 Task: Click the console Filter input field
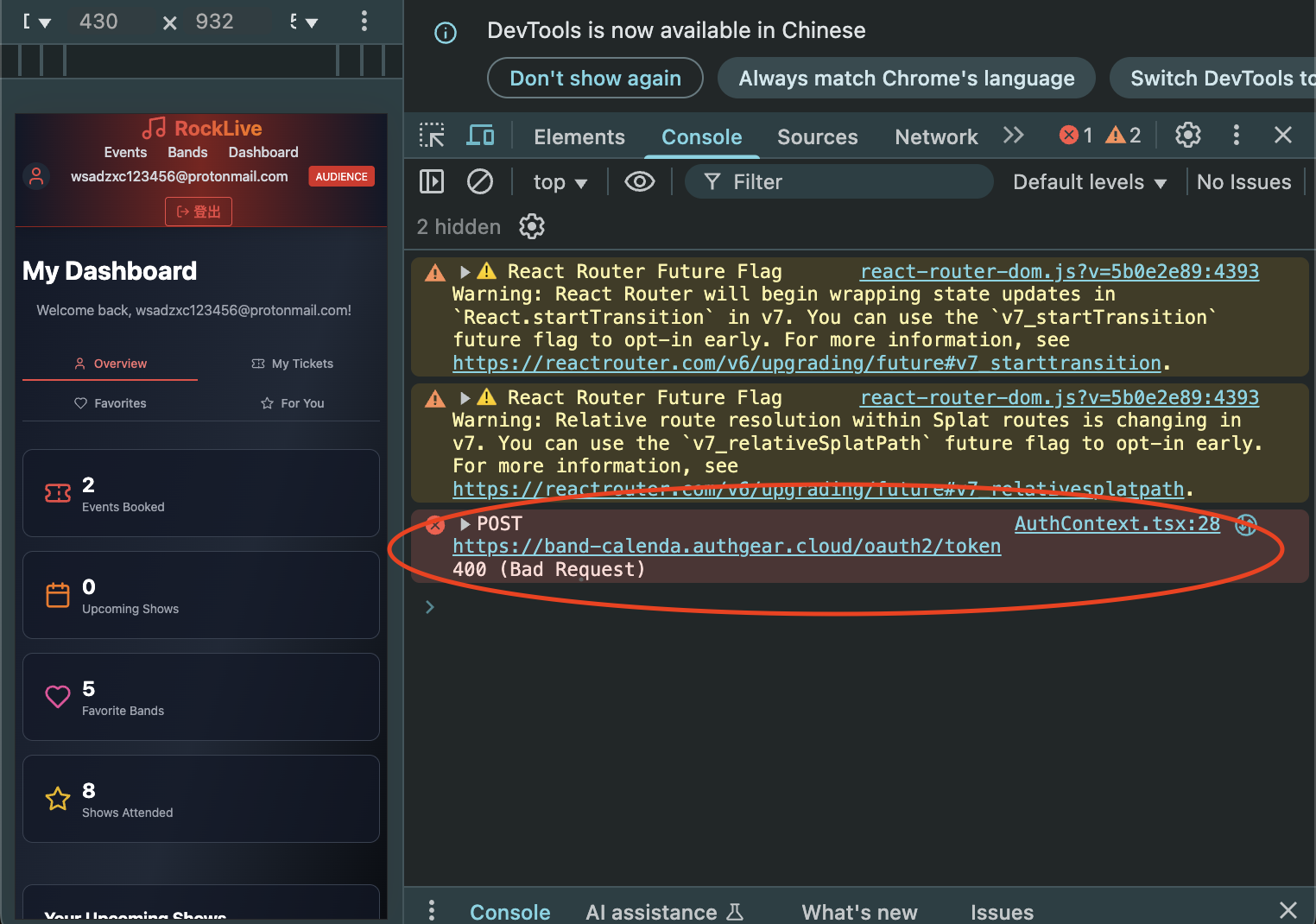click(x=839, y=181)
